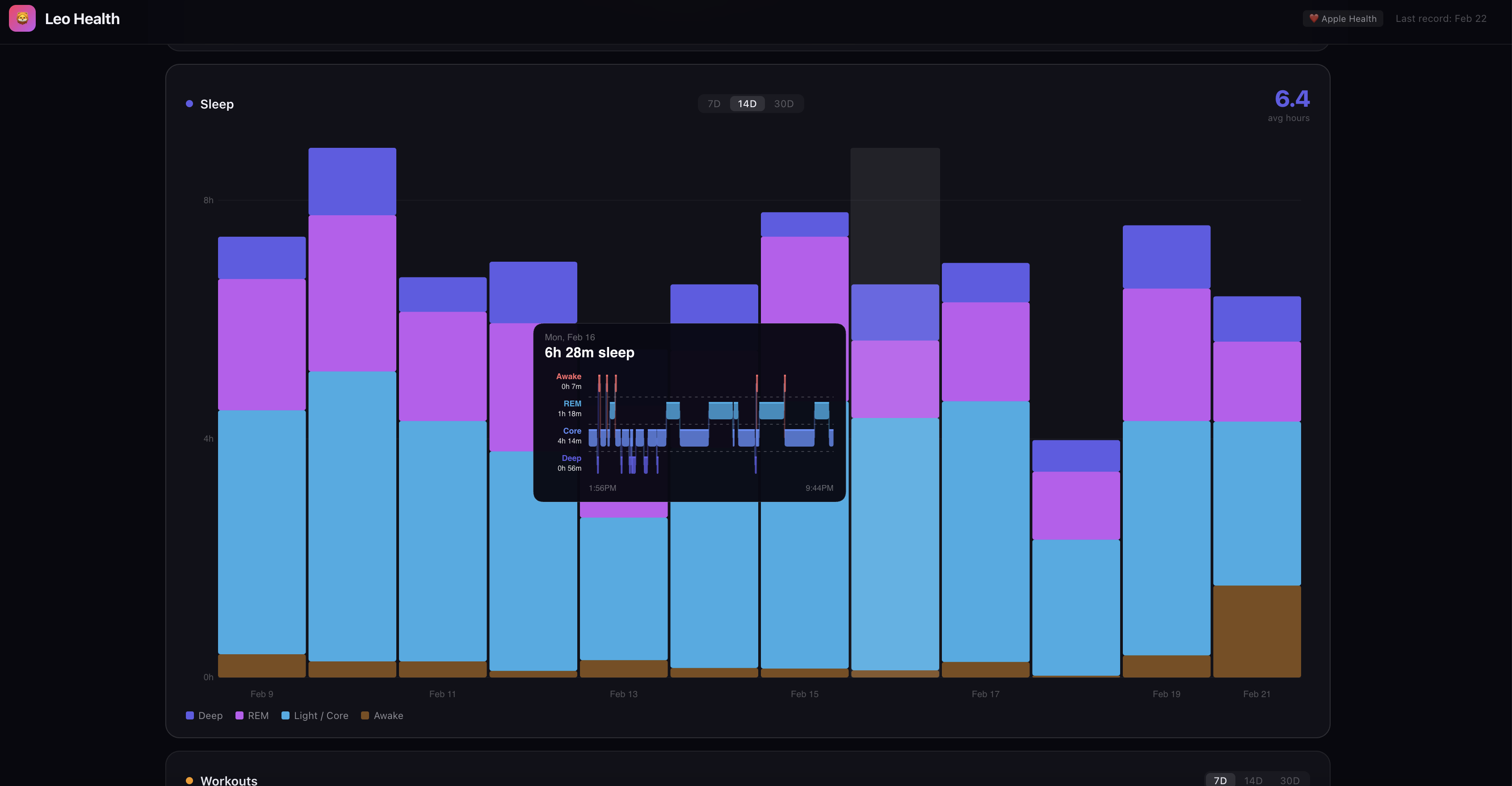Click the Last record: Feb 22 text
This screenshot has width=1512, height=786.
1441,19
